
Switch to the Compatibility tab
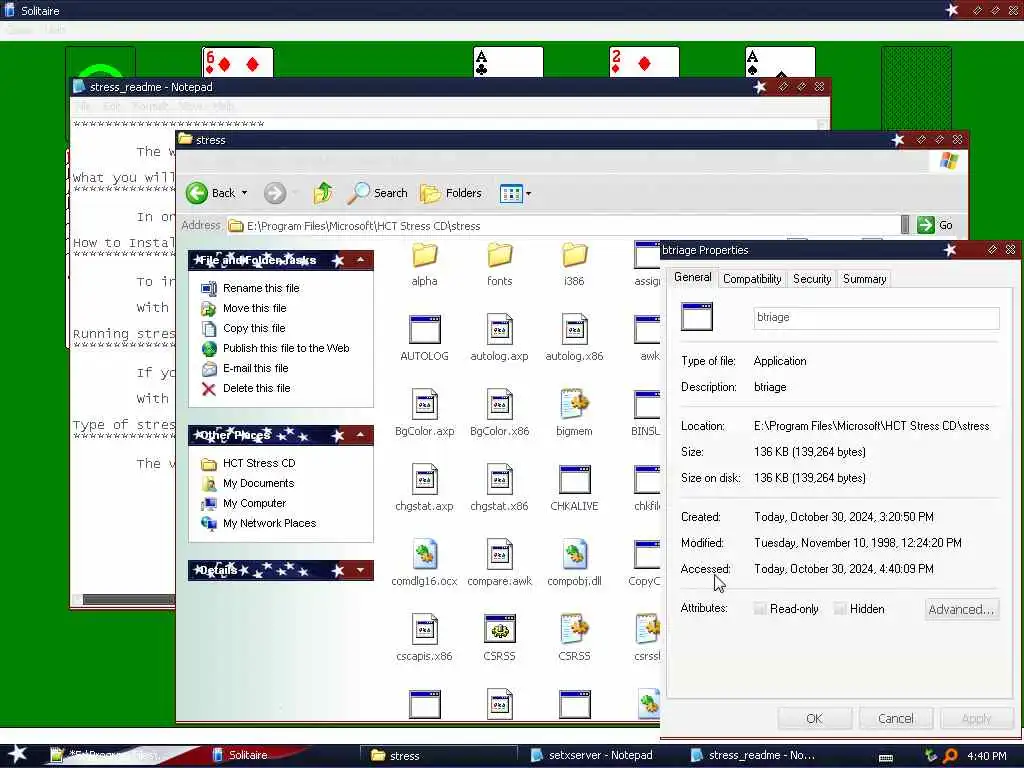pos(752,279)
